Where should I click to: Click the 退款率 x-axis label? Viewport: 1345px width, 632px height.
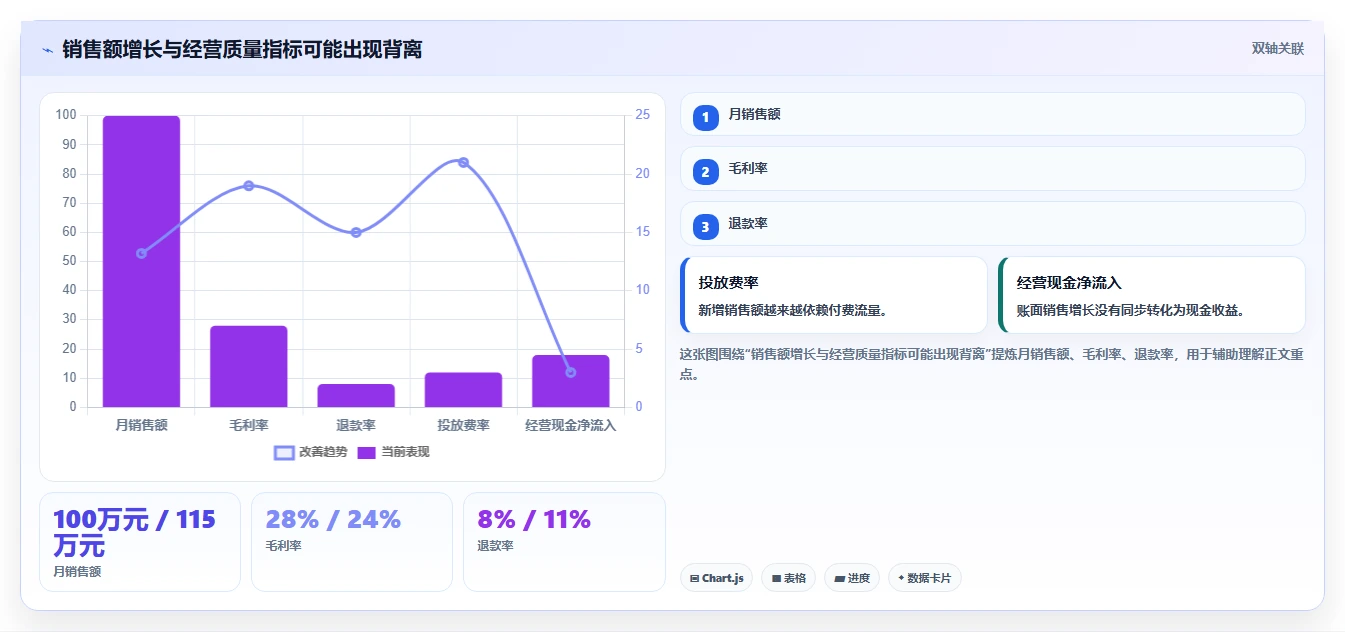click(356, 425)
